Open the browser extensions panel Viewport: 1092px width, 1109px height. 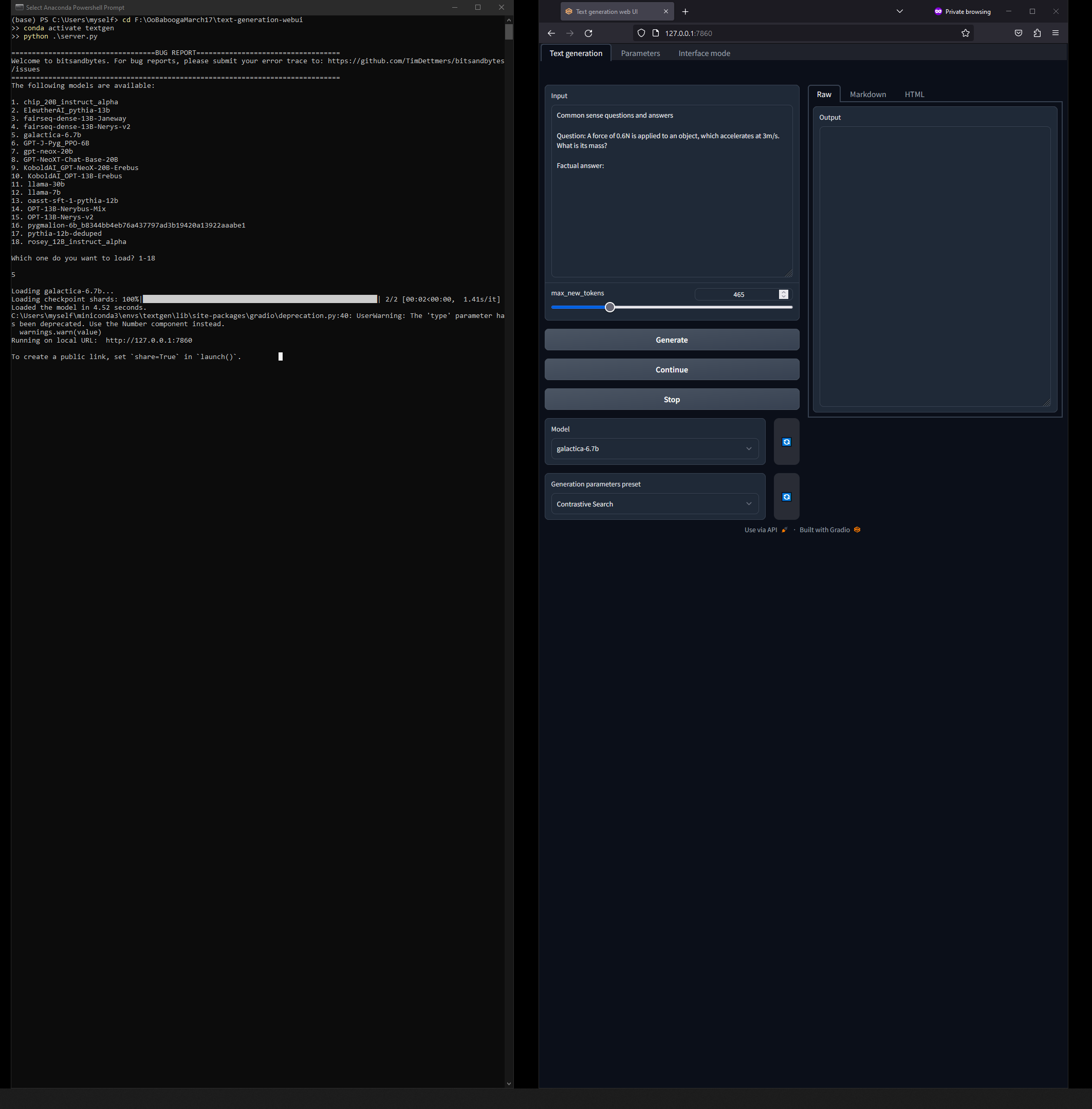pos(1037,33)
